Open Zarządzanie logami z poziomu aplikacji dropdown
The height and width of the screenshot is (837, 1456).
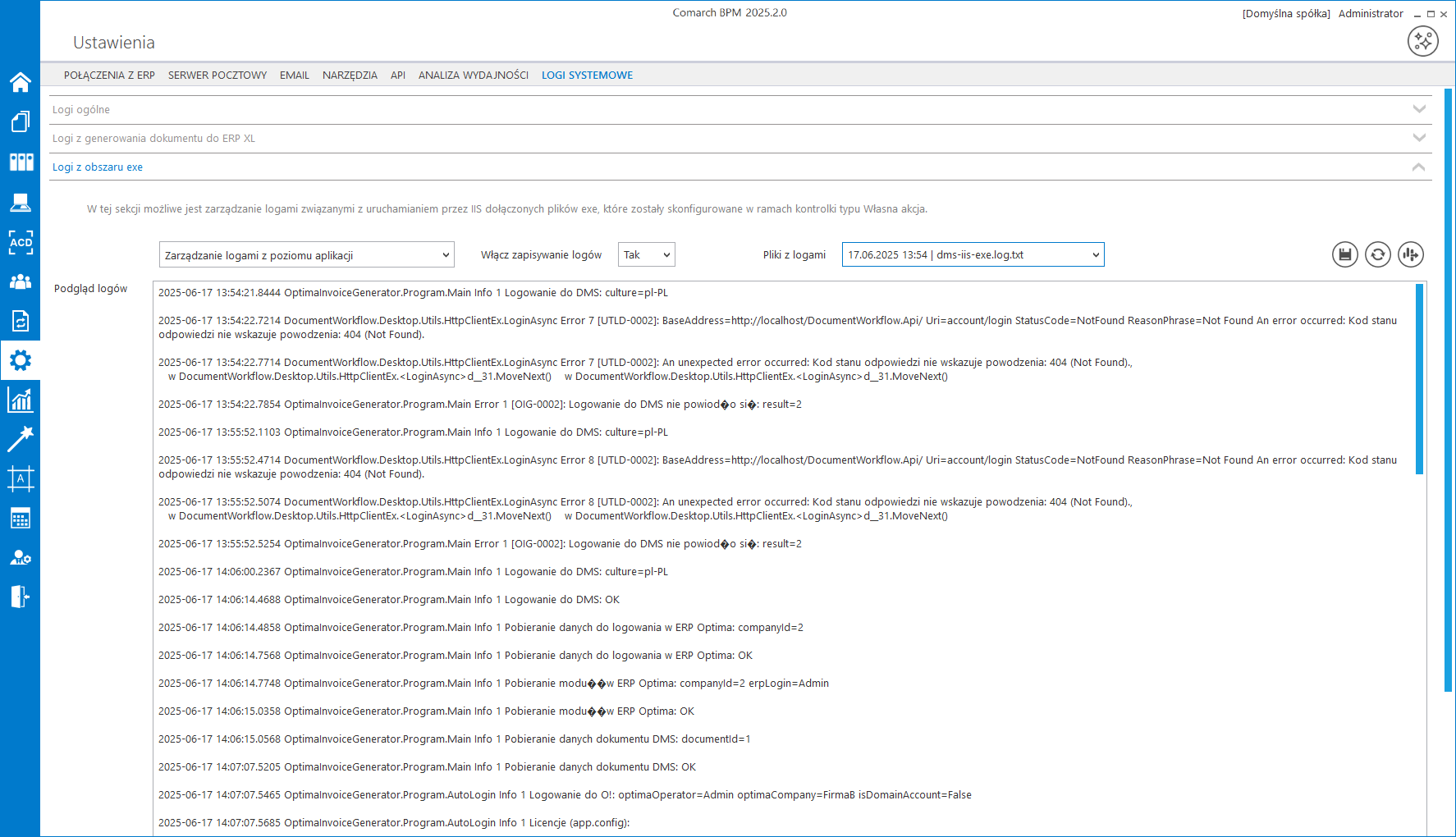pos(307,255)
